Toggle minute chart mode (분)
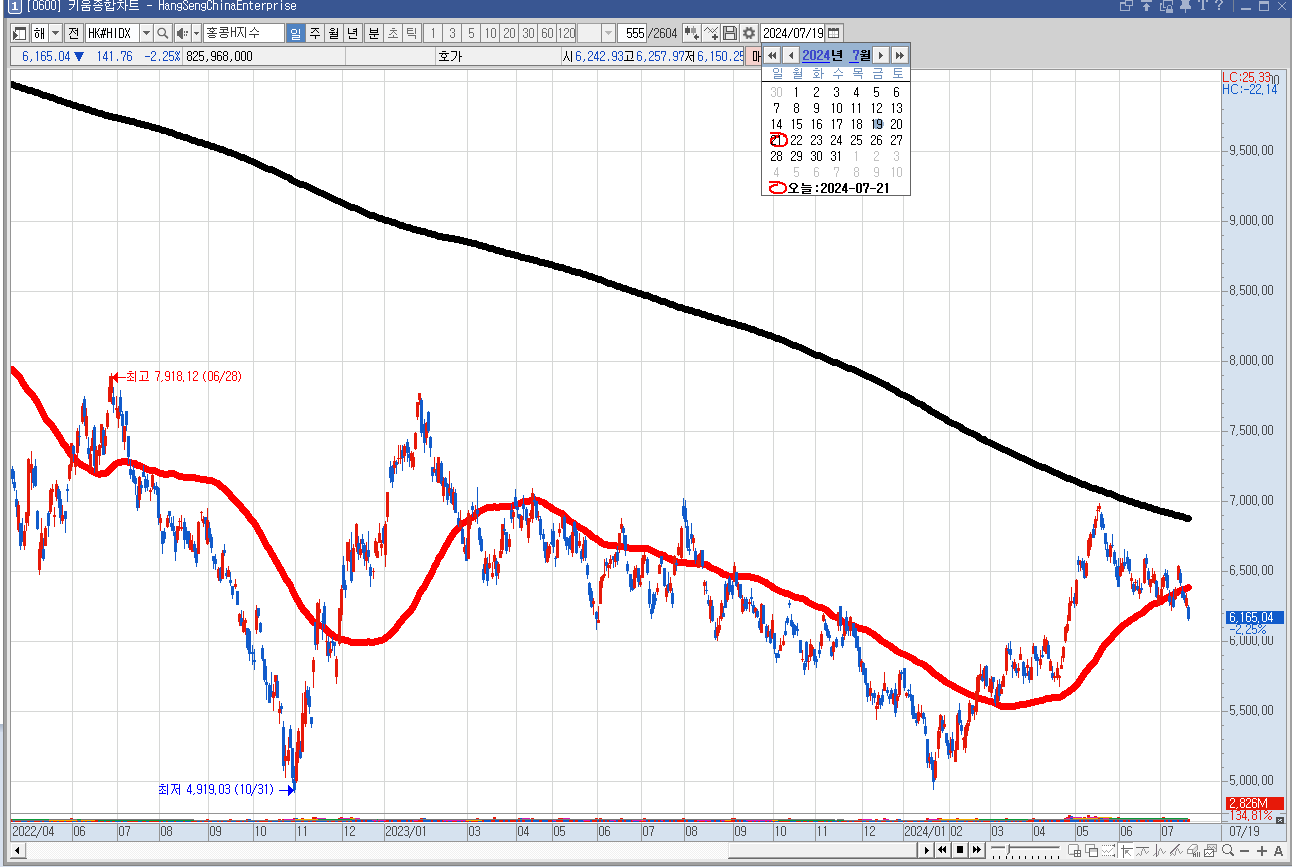1292x867 pixels. tap(374, 34)
